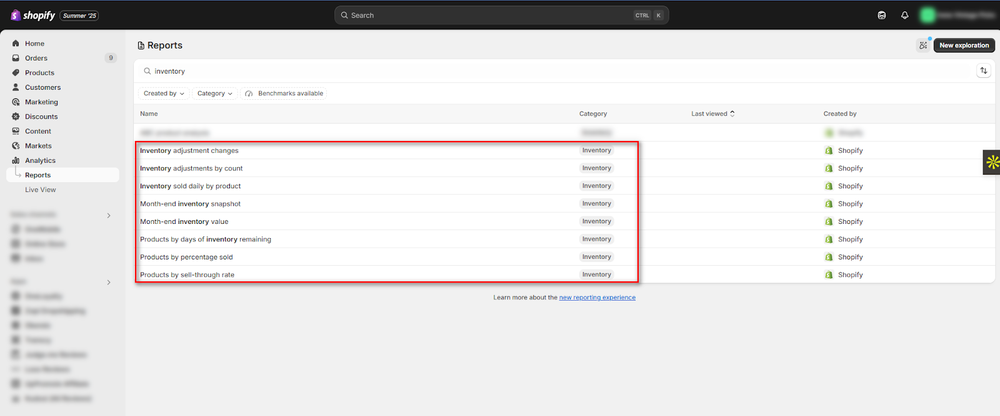Open Customers in the sidebar menu
Screen dimensions: 1000x416
click(x=42, y=87)
